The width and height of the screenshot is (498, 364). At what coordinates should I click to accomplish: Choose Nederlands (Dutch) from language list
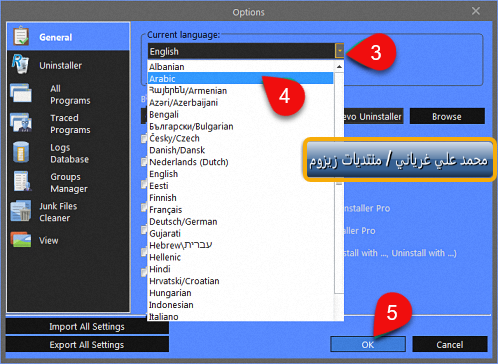click(x=240, y=162)
